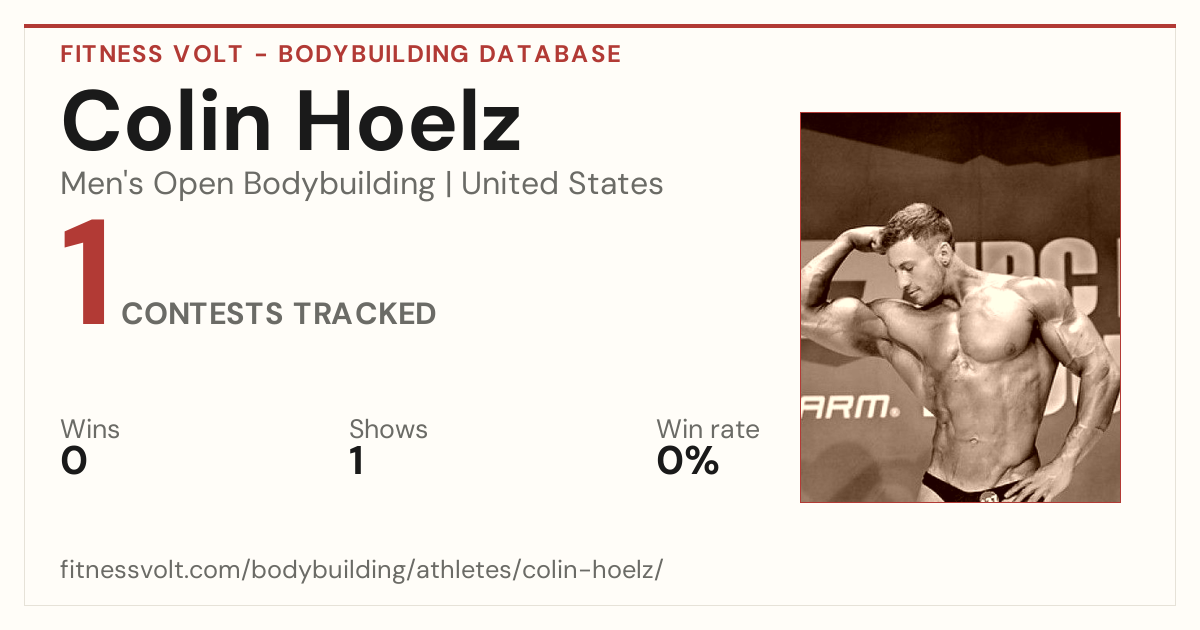
Task: Click the Wins stat label
Action: (x=90, y=429)
